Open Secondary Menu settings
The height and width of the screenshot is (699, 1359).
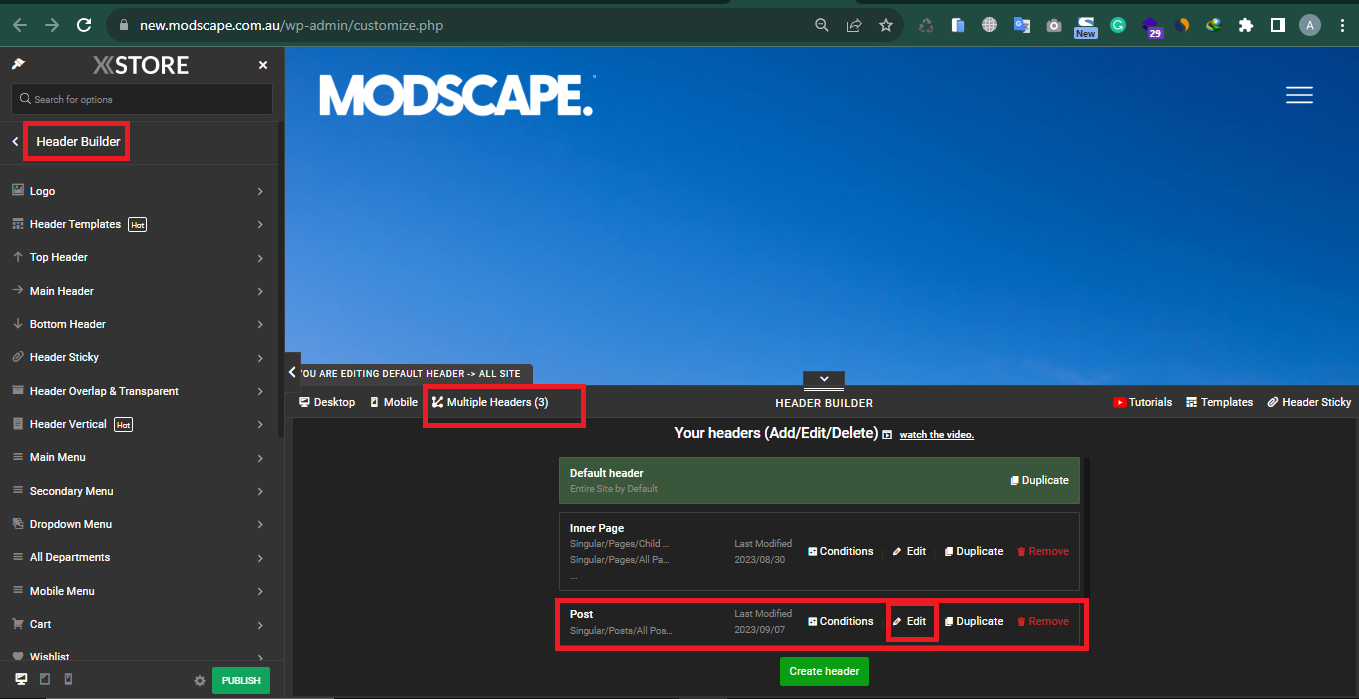pyautogui.click(x=138, y=491)
